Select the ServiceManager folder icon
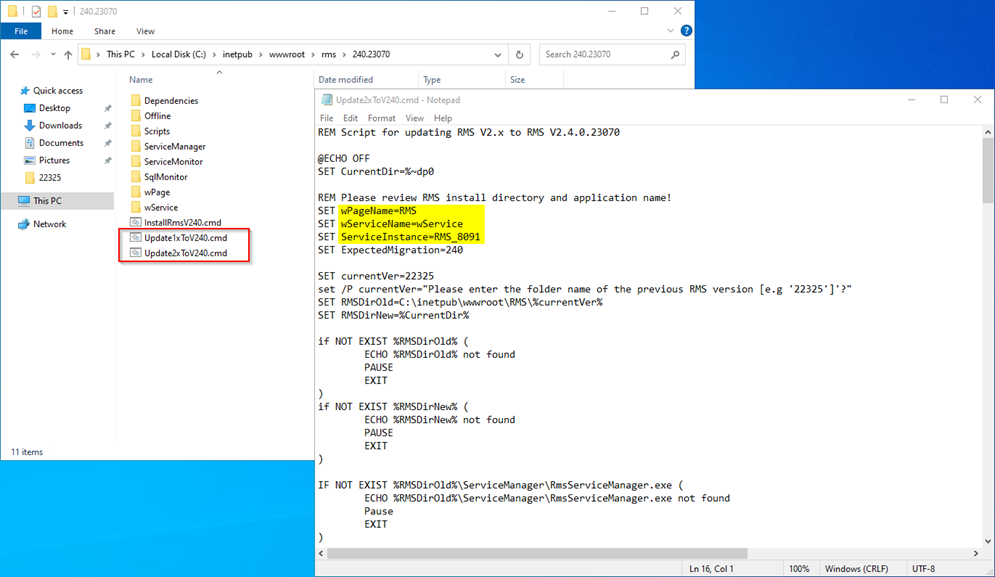 (135, 146)
